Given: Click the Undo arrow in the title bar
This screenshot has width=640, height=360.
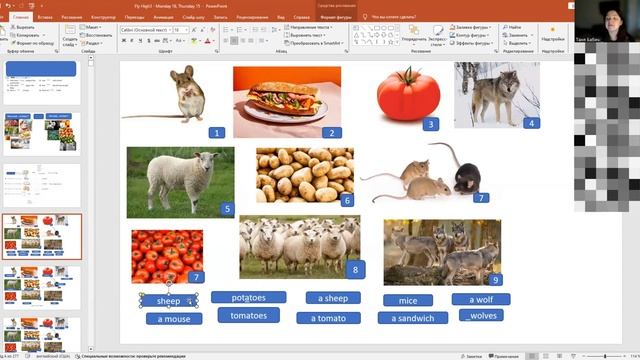Looking at the screenshot, I should click(8, 6).
